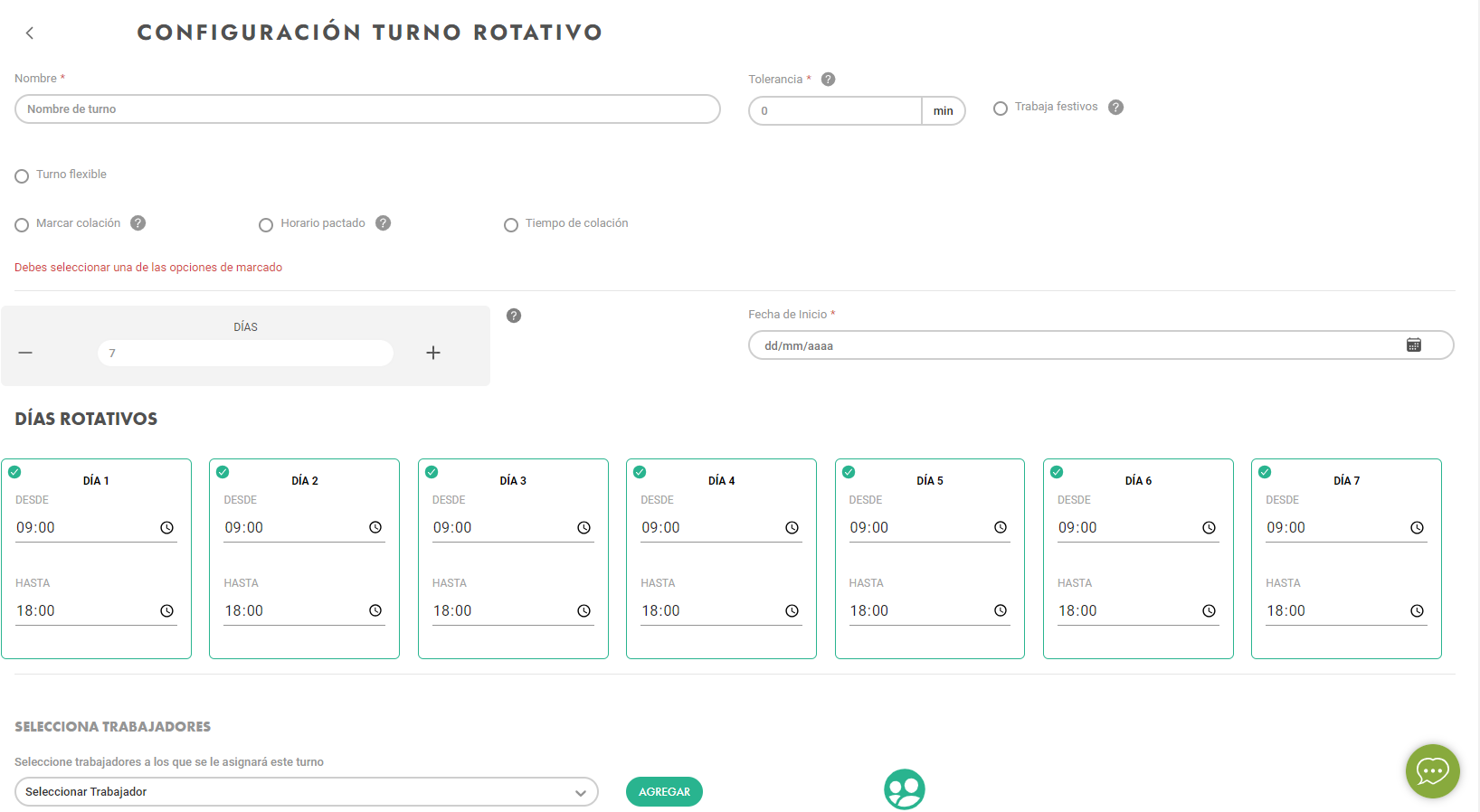1480x812 pixels.
Task: Enable the Trabaja festivos option
Action: pos(1001,109)
